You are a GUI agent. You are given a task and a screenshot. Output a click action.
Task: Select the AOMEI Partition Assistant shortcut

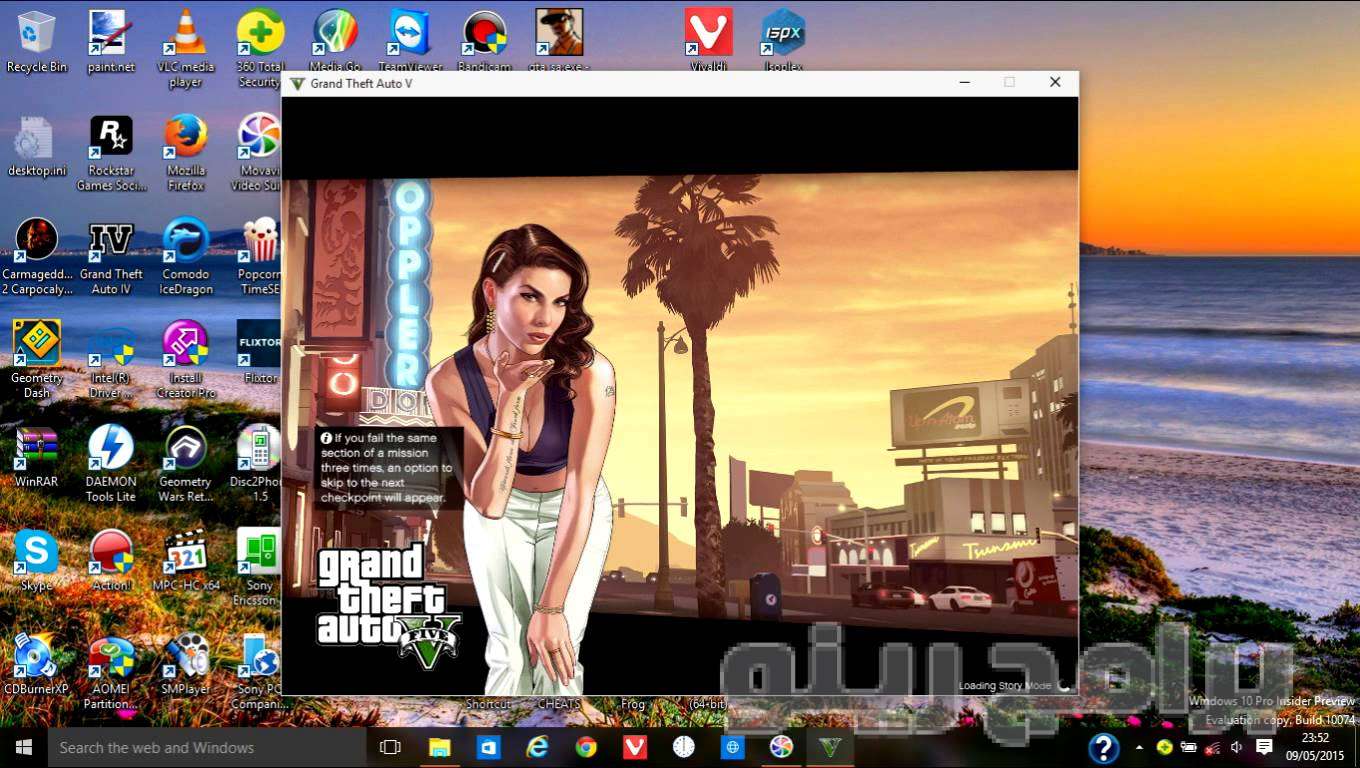coord(111,671)
